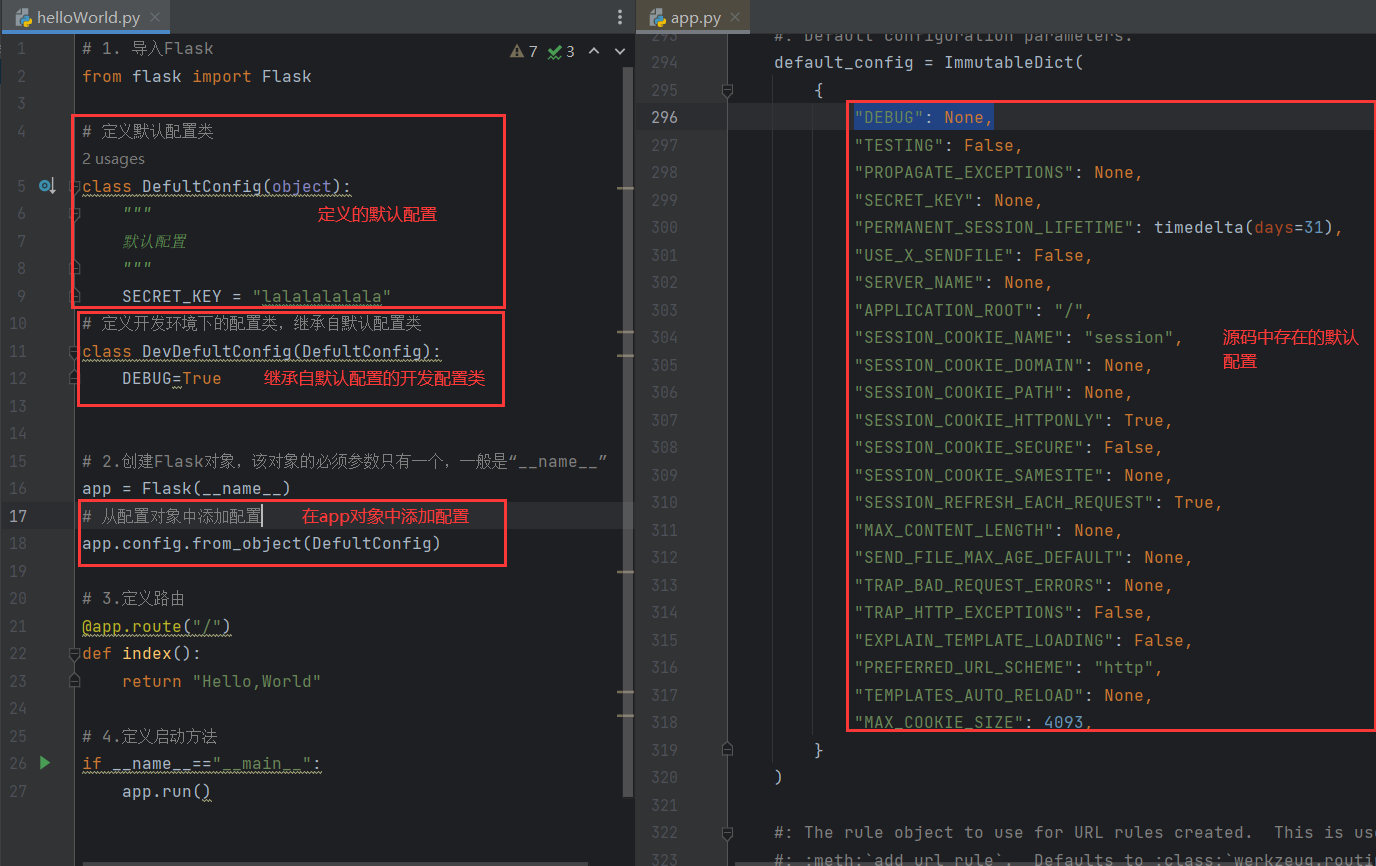The height and width of the screenshot is (866, 1376).
Task: Click the "PERMANENT_SESSION_LIFETIME" entry
Action: 1099,227
